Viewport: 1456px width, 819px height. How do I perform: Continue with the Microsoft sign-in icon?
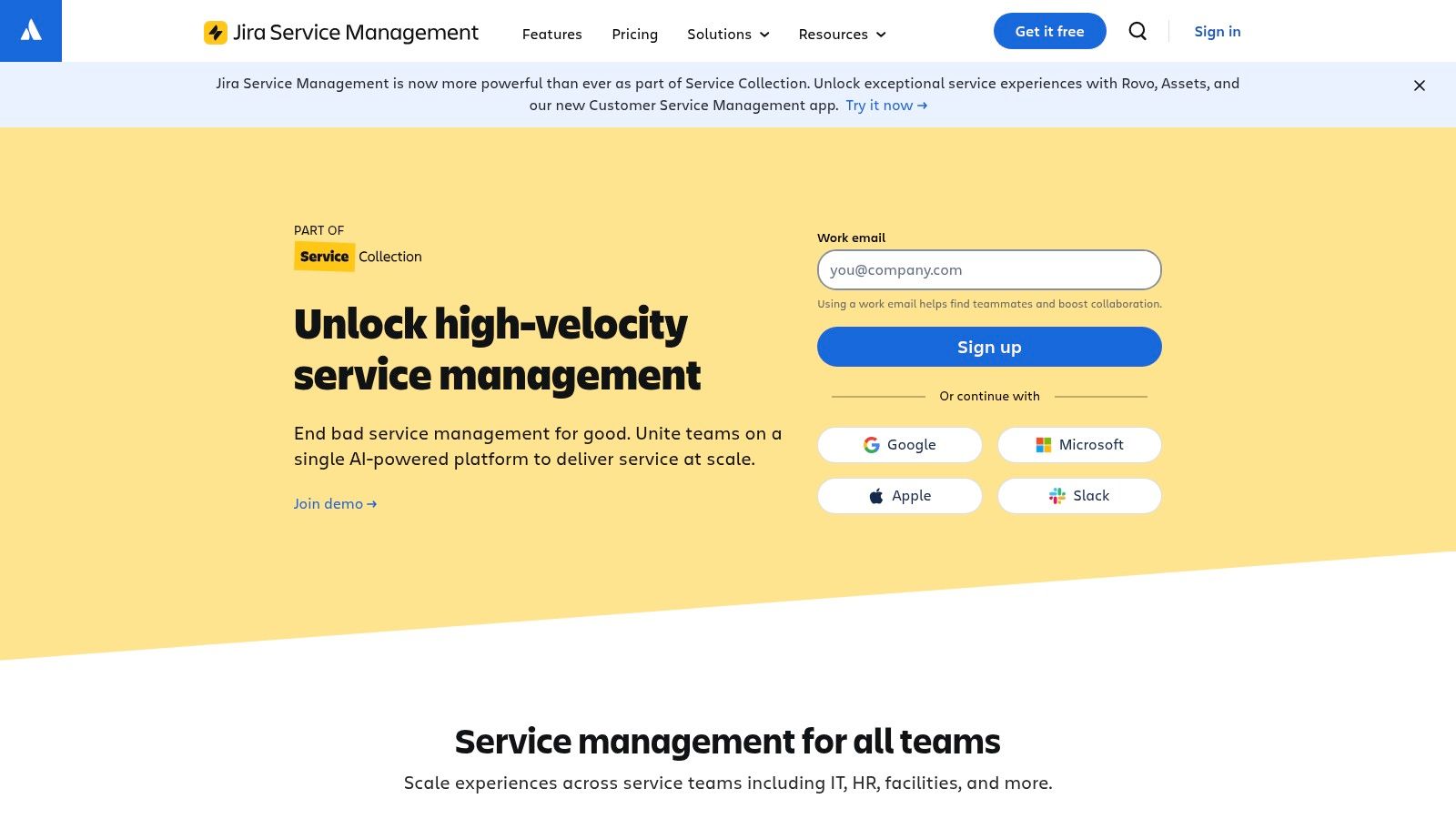pyautogui.click(x=1043, y=444)
